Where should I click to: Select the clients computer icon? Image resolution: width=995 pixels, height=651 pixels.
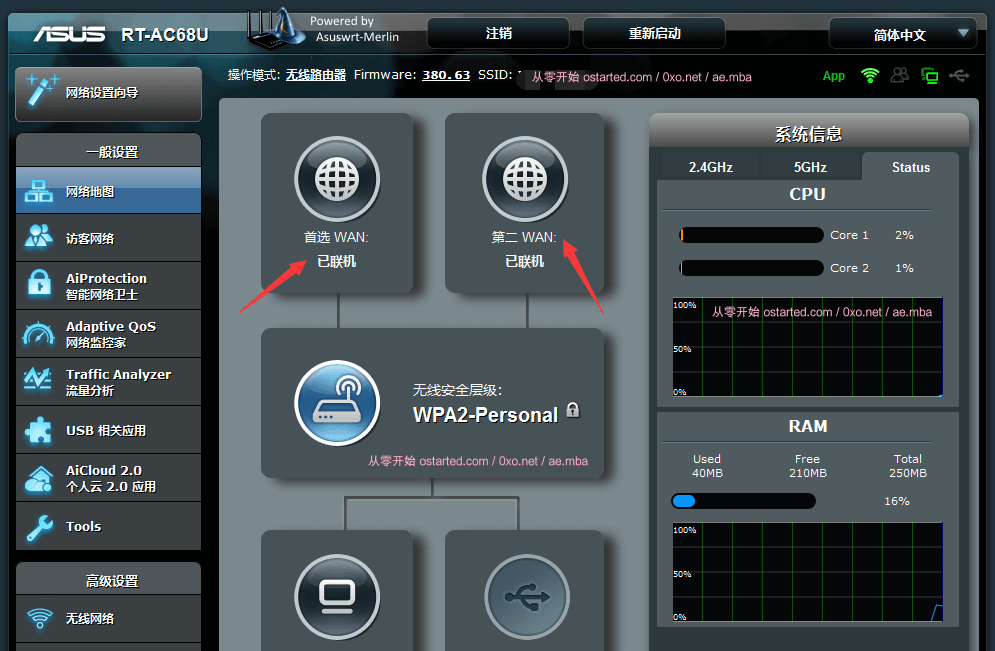(x=337, y=597)
